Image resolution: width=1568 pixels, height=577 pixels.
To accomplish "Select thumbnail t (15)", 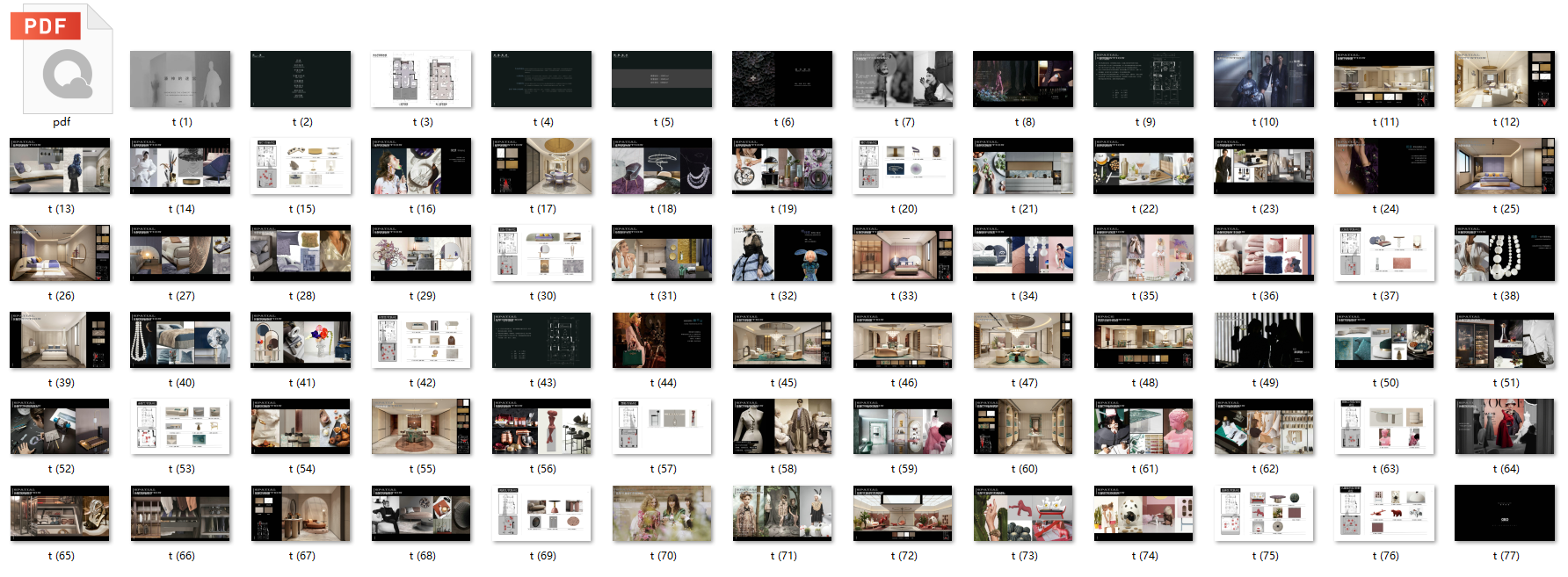I will click(x=301, y=166).
